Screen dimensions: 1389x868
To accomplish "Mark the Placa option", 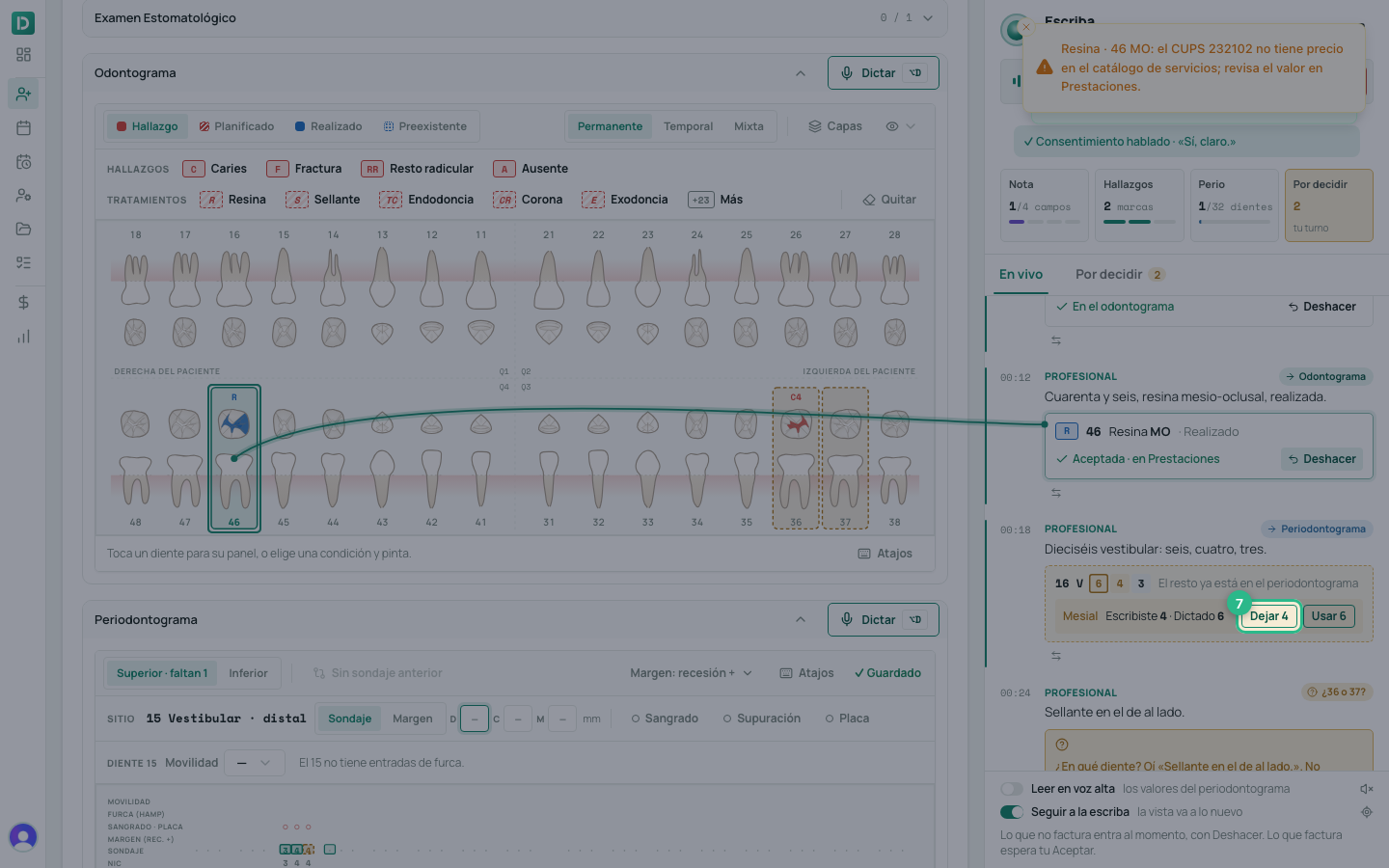I will coord(847,719).
